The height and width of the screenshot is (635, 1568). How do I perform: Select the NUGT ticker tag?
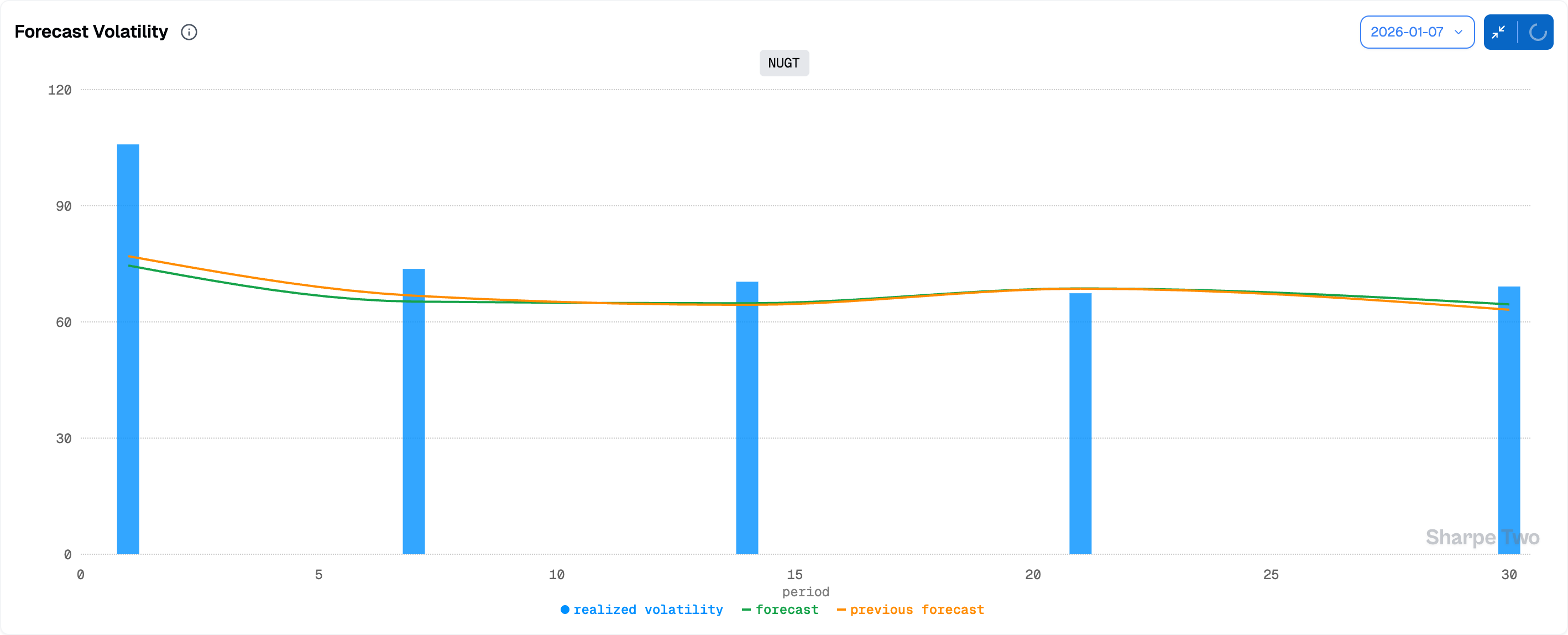783,63
